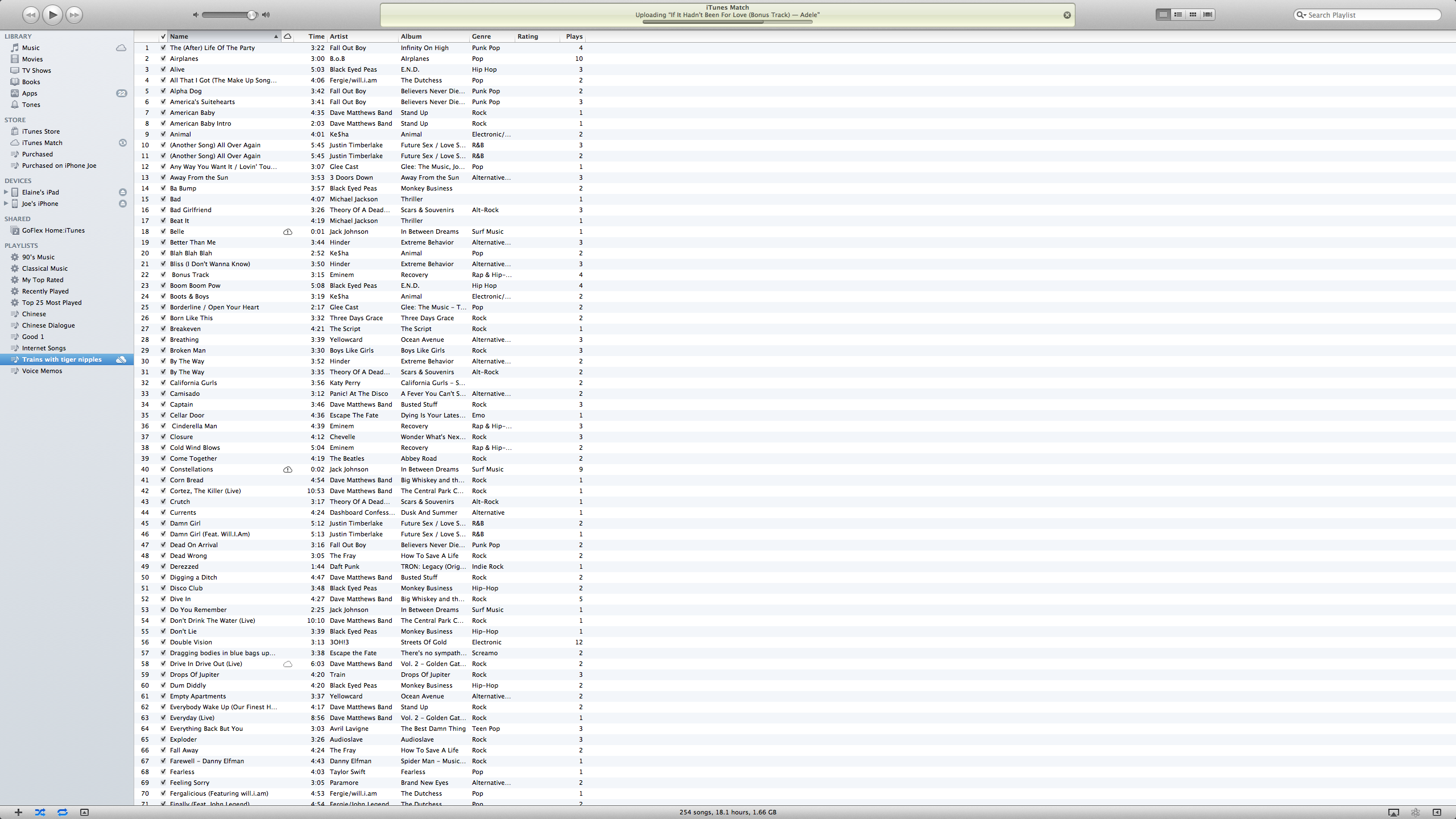Image resolution: width=1456 pixels, height=819 pixels.
Task: Click cloud icon for Drive In Drive Out
Action: [288, 664]
